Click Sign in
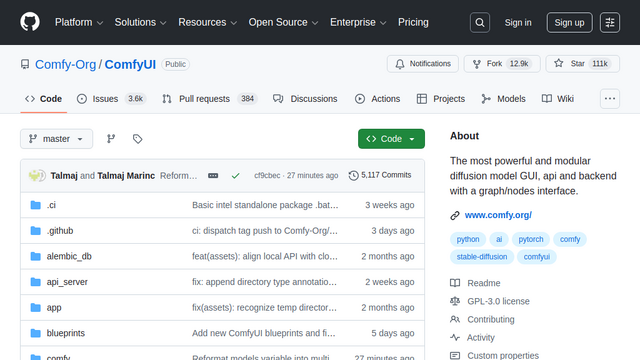The width and height of the screenshot is (640, 360). (x=518, y=22)
